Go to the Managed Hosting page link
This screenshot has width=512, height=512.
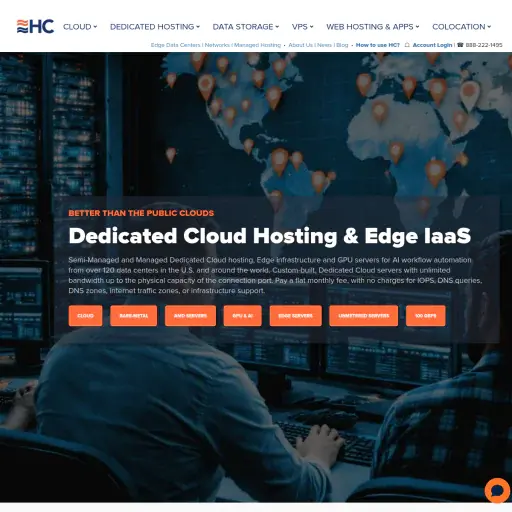click(x=257, y=45)
